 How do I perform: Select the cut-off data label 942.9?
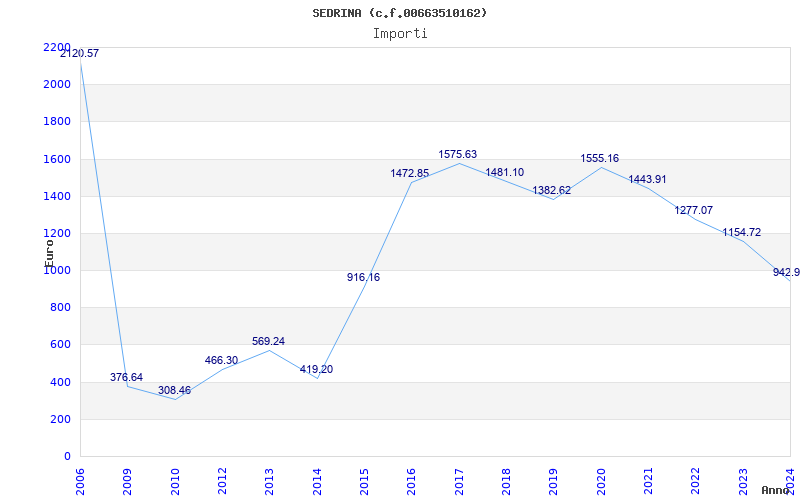[x=786, y=272]
